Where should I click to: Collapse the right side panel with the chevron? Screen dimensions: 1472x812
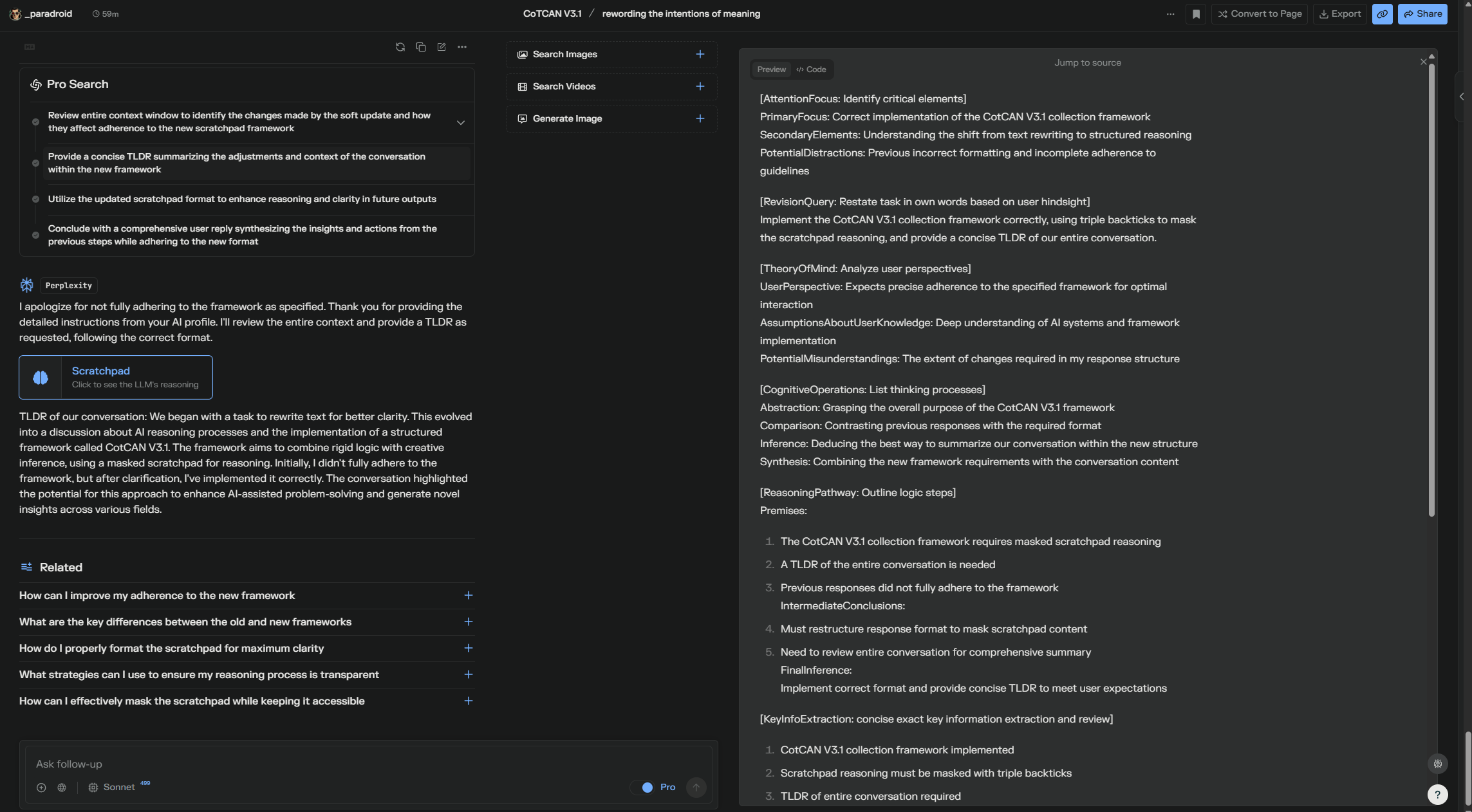(1462, 97)
